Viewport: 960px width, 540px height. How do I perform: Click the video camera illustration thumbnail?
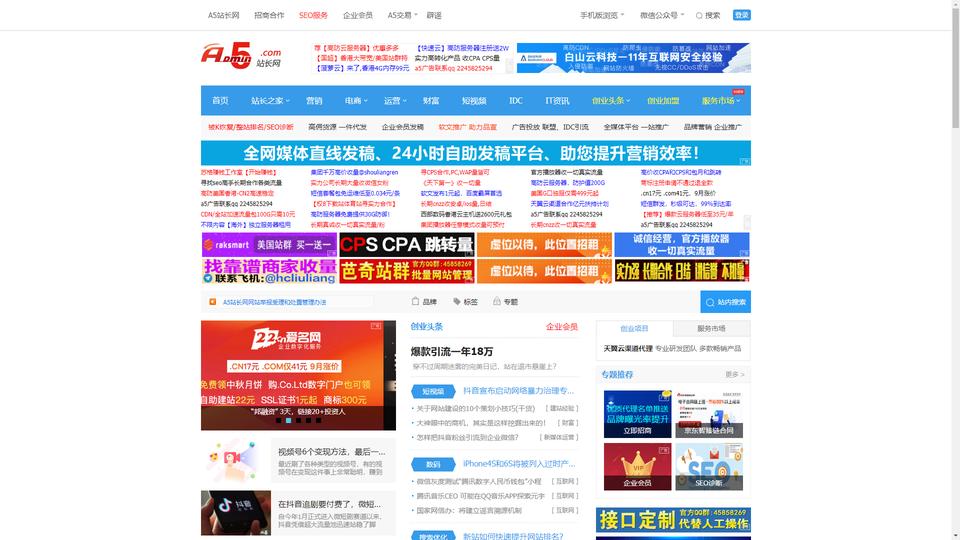pos(236,460)
